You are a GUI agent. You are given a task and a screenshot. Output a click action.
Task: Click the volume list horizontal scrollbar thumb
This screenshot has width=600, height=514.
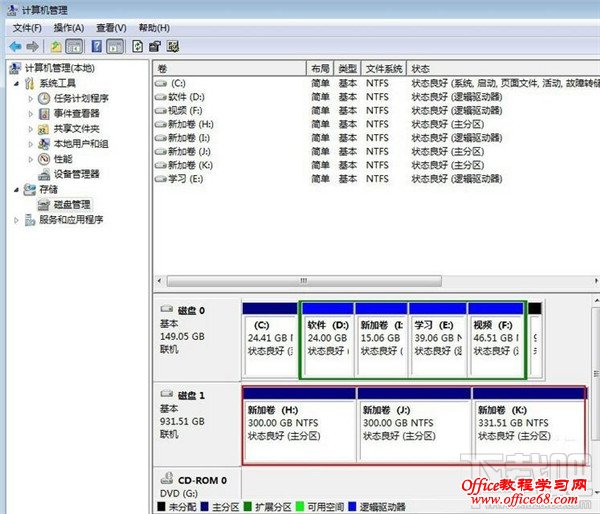pos(304,281)
